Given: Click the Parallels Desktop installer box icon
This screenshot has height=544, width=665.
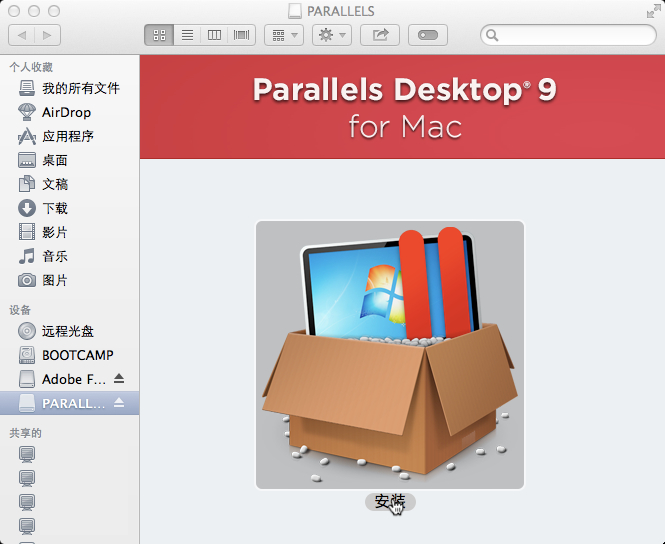Looking at the screenshot, I should 390,355.
